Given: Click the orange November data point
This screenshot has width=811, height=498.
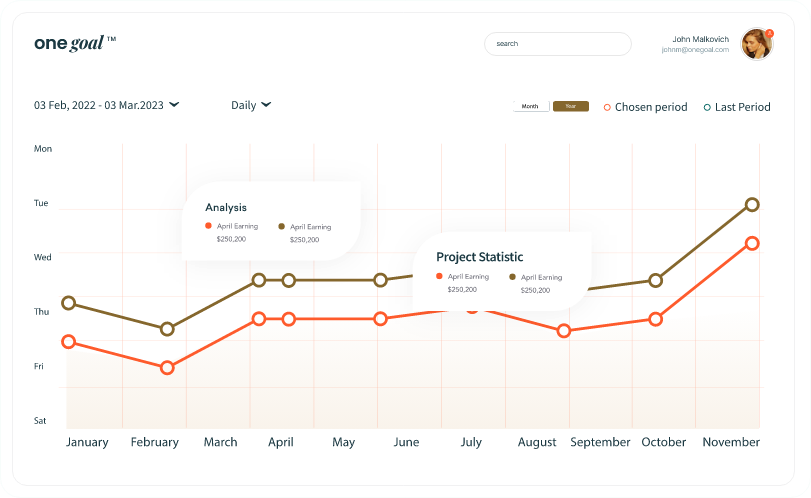Looking at the screenshot, I should click(752, 243).
